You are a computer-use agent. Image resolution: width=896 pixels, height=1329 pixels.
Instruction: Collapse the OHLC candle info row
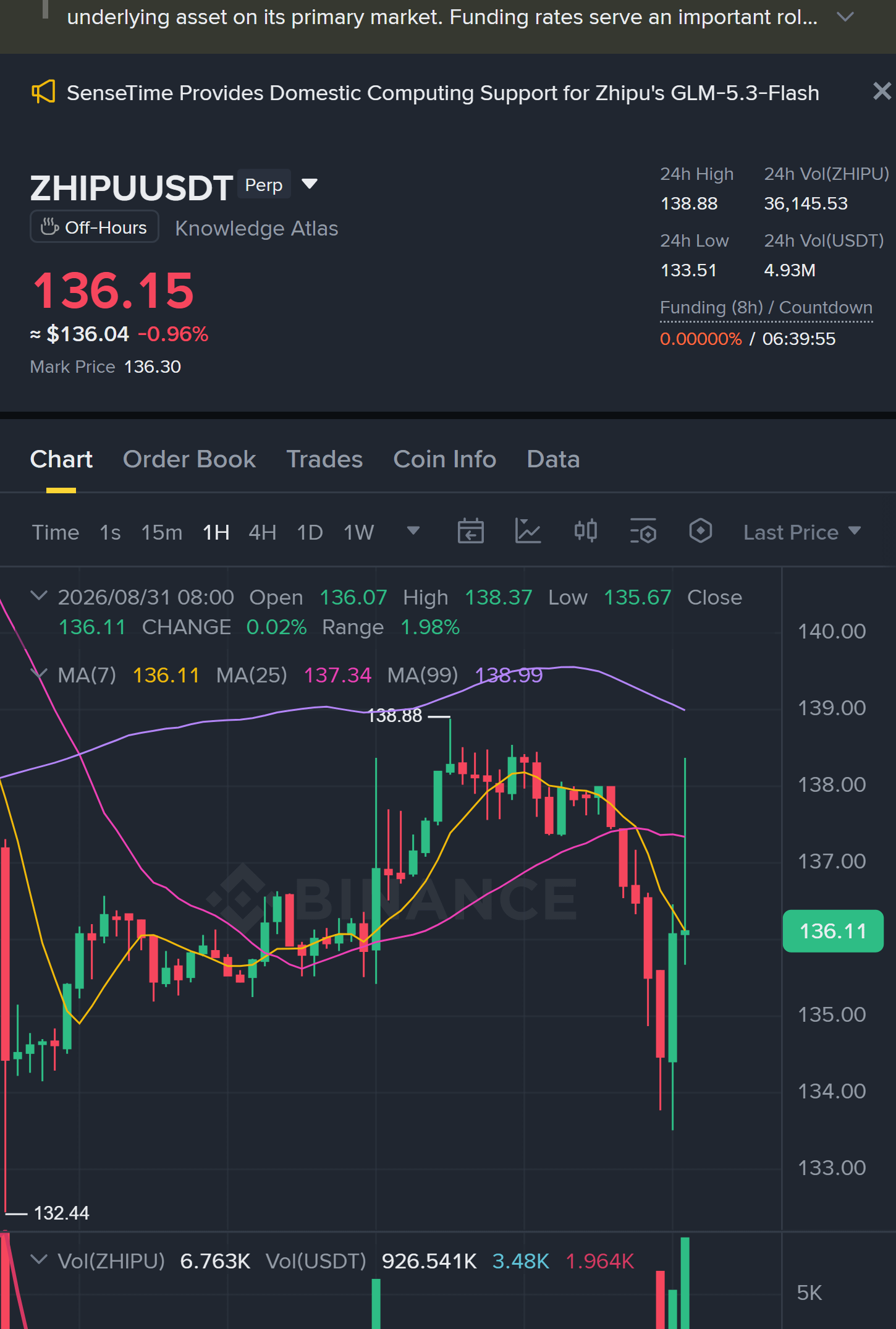pyautogui.click(x=39, y=596)
